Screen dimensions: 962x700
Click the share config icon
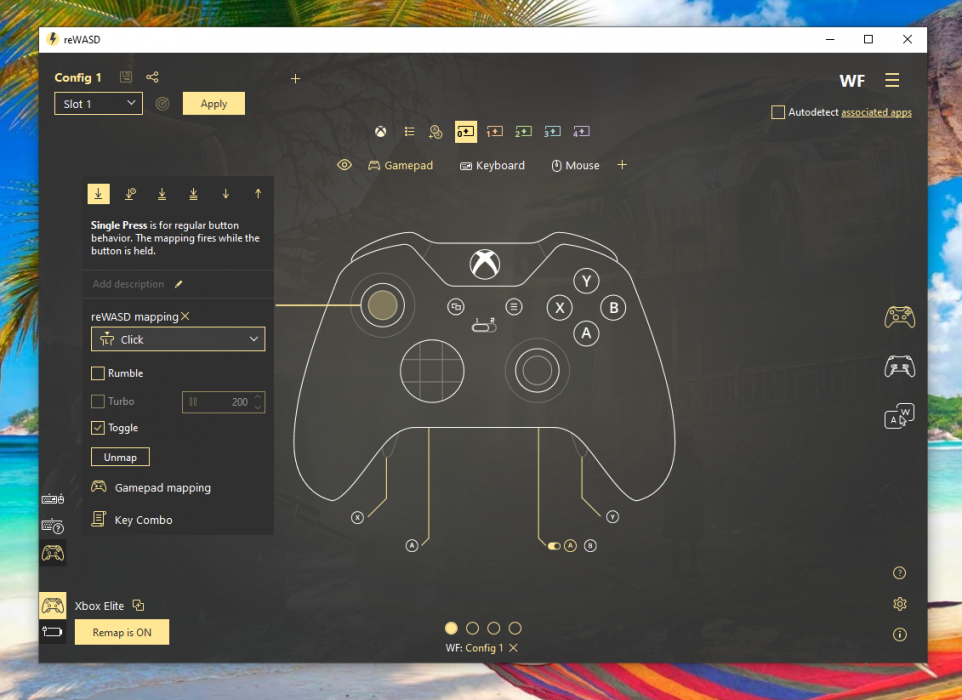coord(152,77)
